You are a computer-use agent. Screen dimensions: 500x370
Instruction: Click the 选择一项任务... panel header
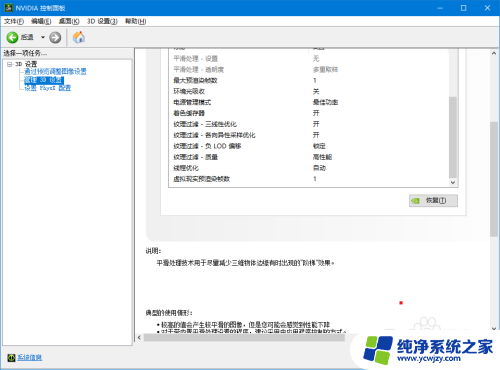(25, 53)
